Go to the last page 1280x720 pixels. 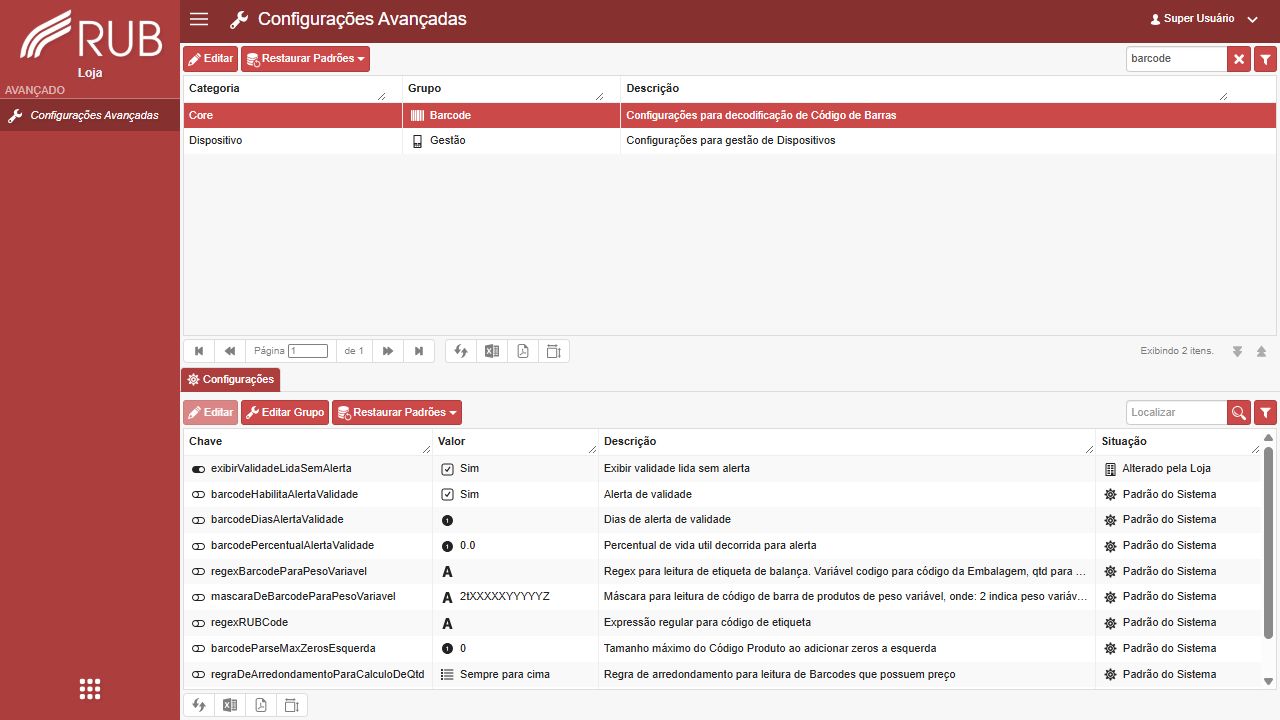419,351
